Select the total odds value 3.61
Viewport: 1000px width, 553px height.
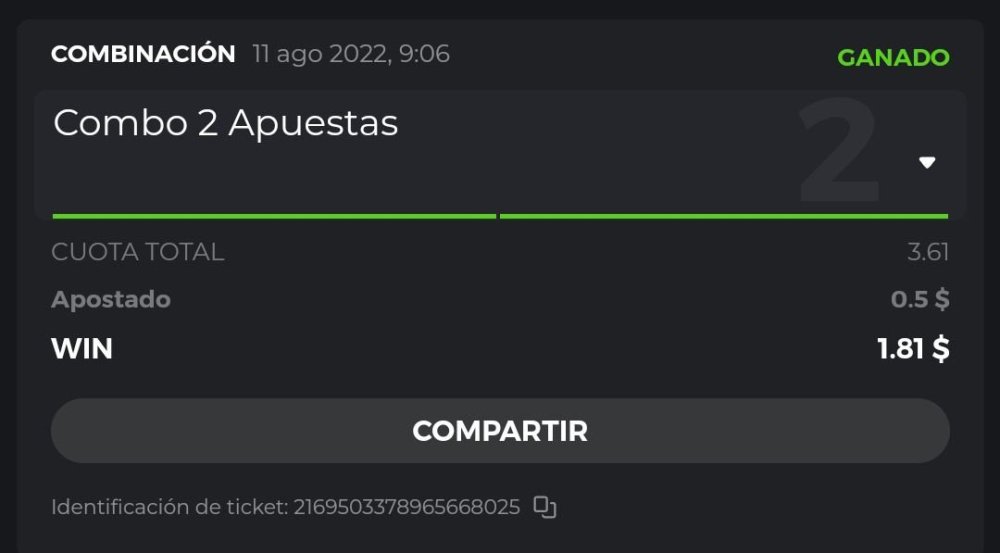coord(928,252)
